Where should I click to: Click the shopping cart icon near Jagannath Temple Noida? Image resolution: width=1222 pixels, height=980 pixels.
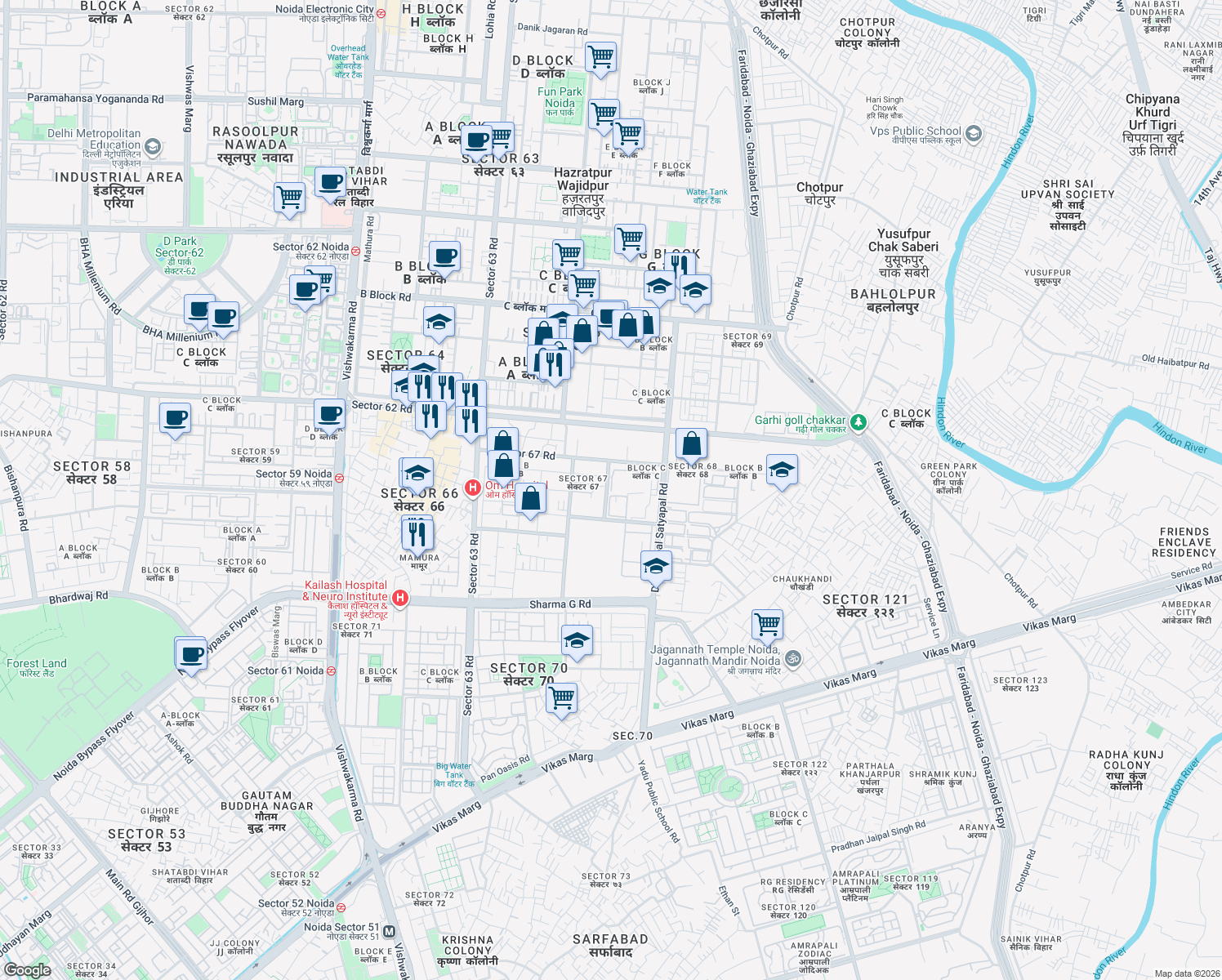pyautogui.click(x=769, y=622)
